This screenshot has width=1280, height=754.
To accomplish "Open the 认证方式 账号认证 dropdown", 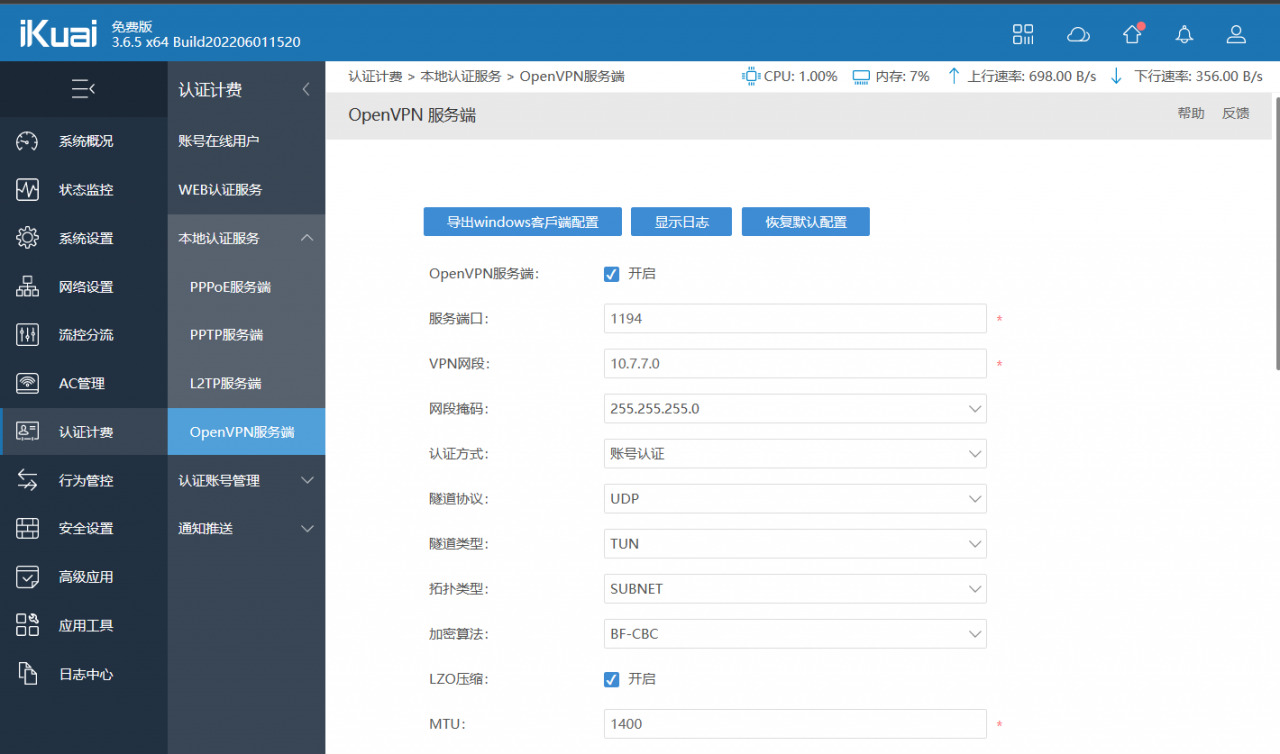I will [x=795, y=453].
